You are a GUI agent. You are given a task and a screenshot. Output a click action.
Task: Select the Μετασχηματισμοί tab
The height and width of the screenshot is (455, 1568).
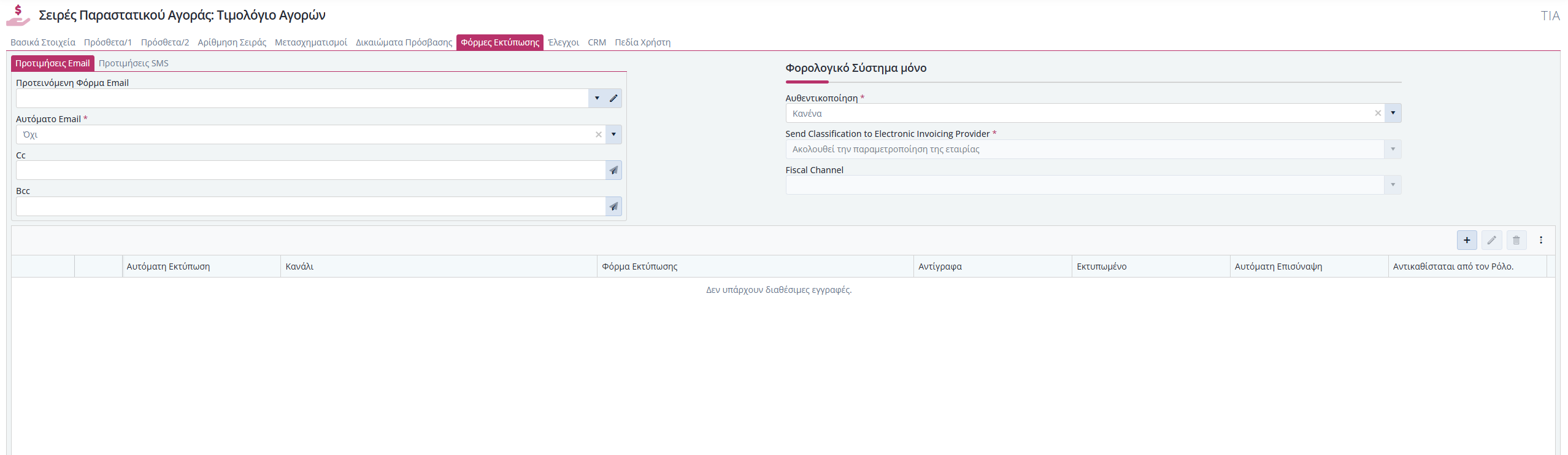coord(311,42)
